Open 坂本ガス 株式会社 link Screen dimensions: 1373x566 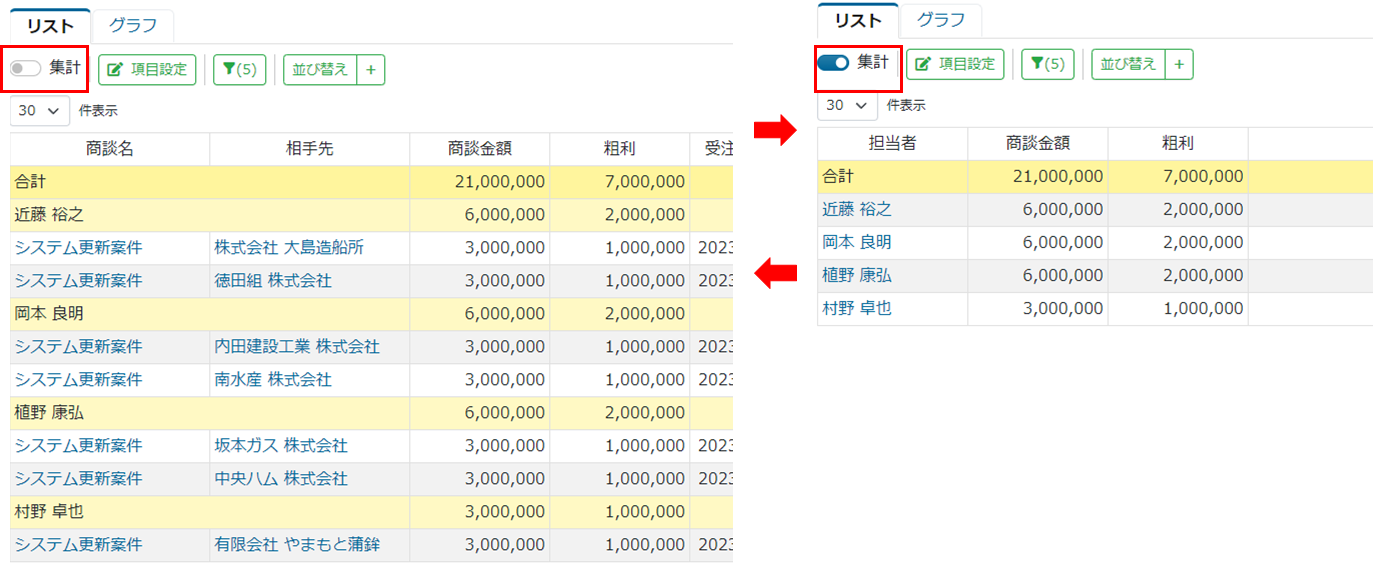tap(281, 446)
